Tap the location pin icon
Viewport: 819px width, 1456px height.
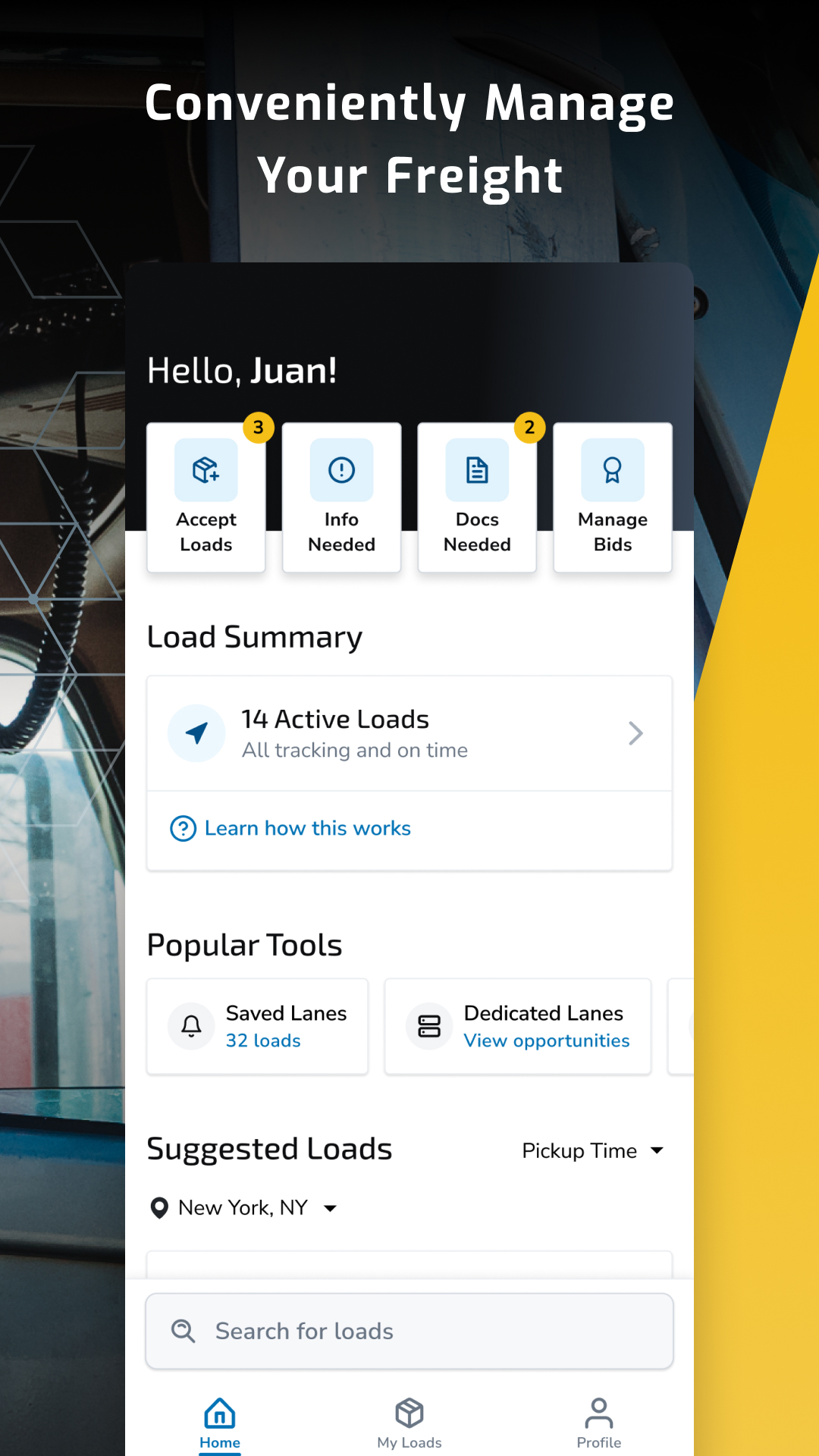click(159, 1207)
